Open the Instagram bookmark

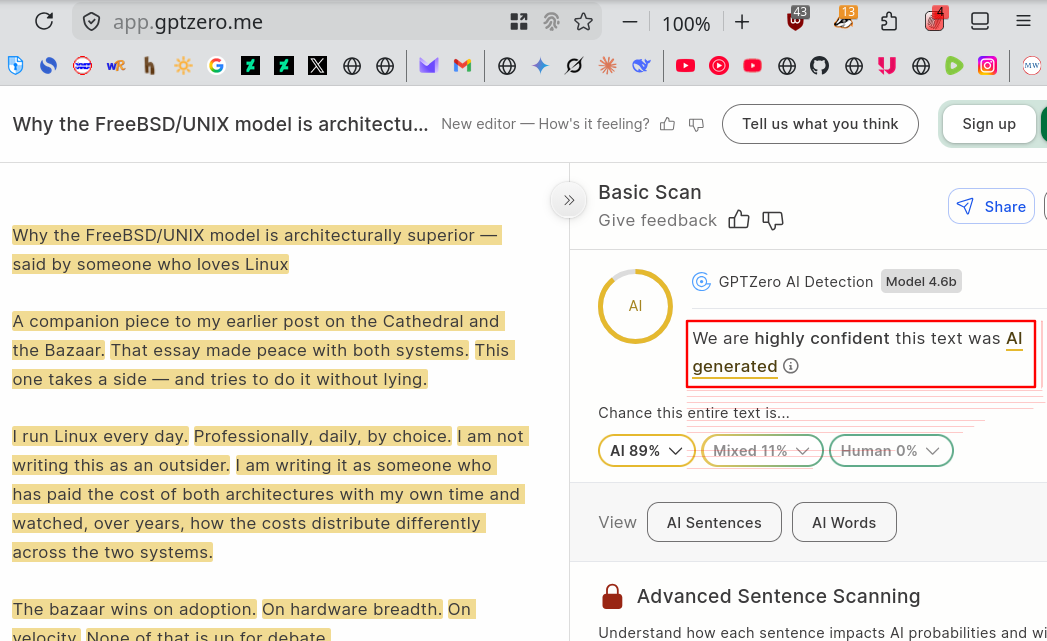(x=988, y=65)
